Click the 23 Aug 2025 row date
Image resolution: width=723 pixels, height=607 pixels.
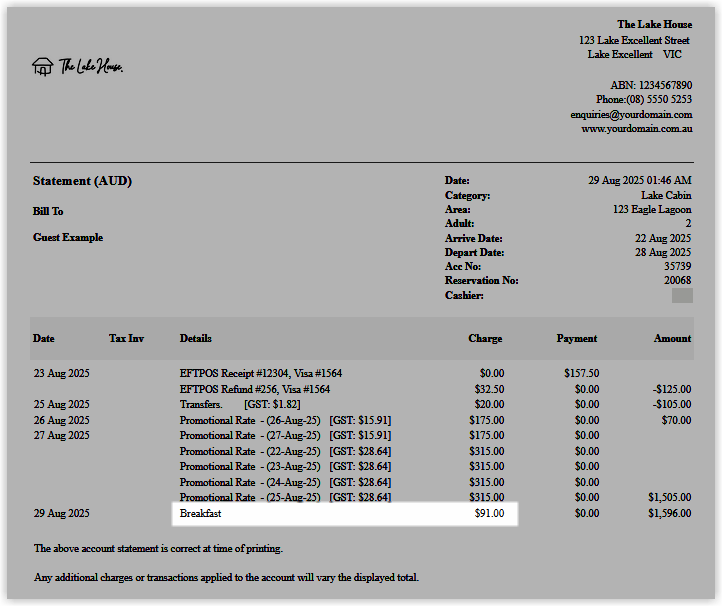pos(61,373)
